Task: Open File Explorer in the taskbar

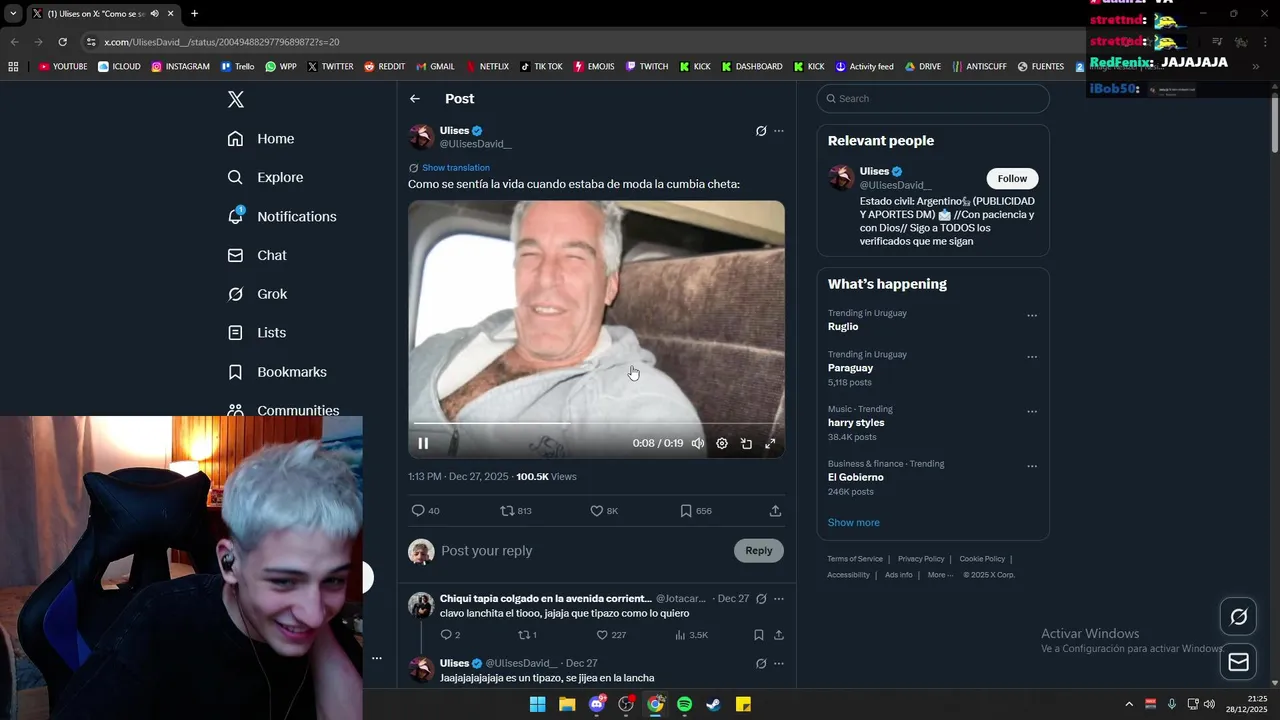Action: pyautogui.click(x=567, y=704)
